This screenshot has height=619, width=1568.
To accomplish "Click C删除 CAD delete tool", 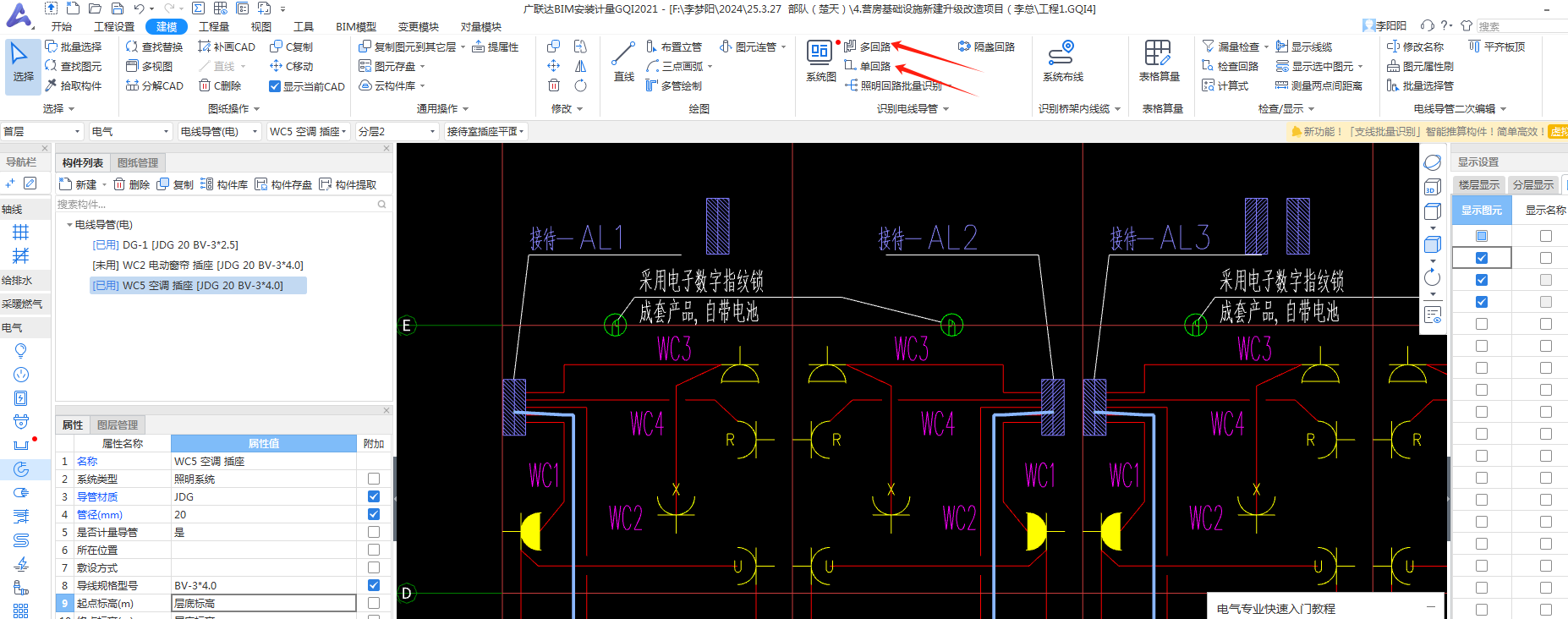I will click(220, 85).
